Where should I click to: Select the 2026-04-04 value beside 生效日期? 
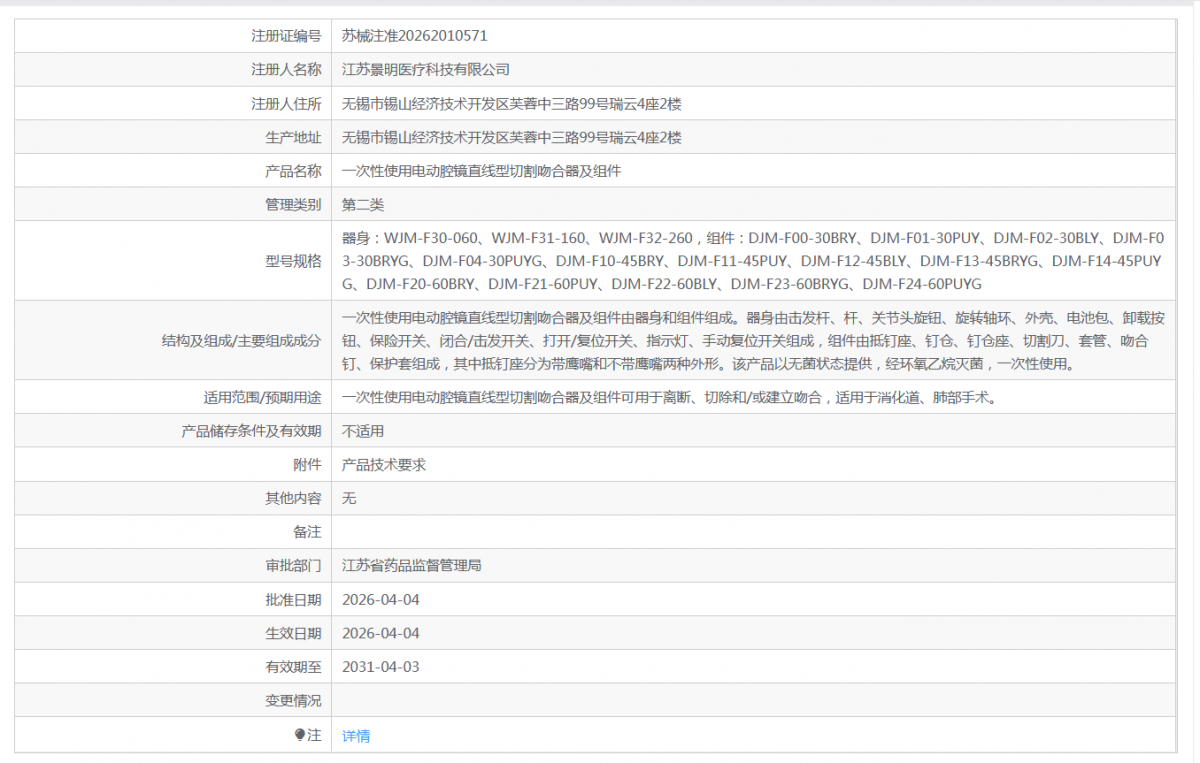pyautogui.click(x=381, y=633)
